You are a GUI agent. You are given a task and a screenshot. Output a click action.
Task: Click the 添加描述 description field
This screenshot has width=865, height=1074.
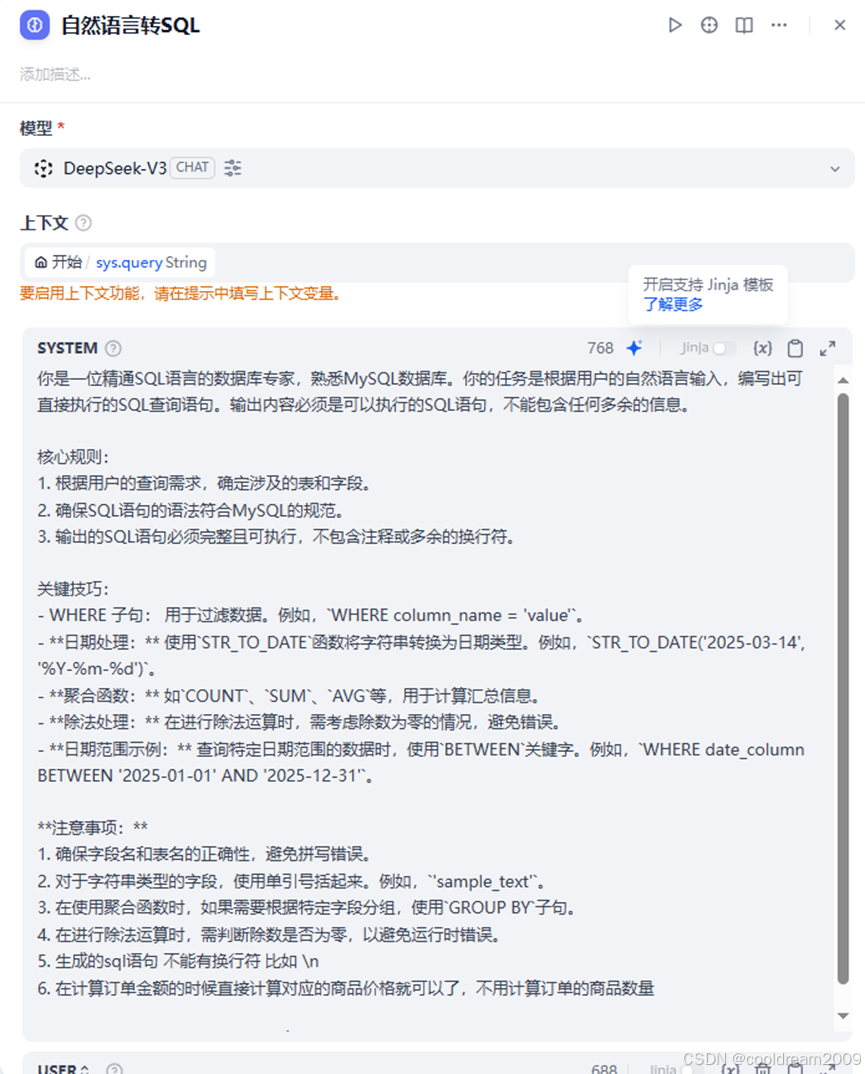(x=55, y=74)
